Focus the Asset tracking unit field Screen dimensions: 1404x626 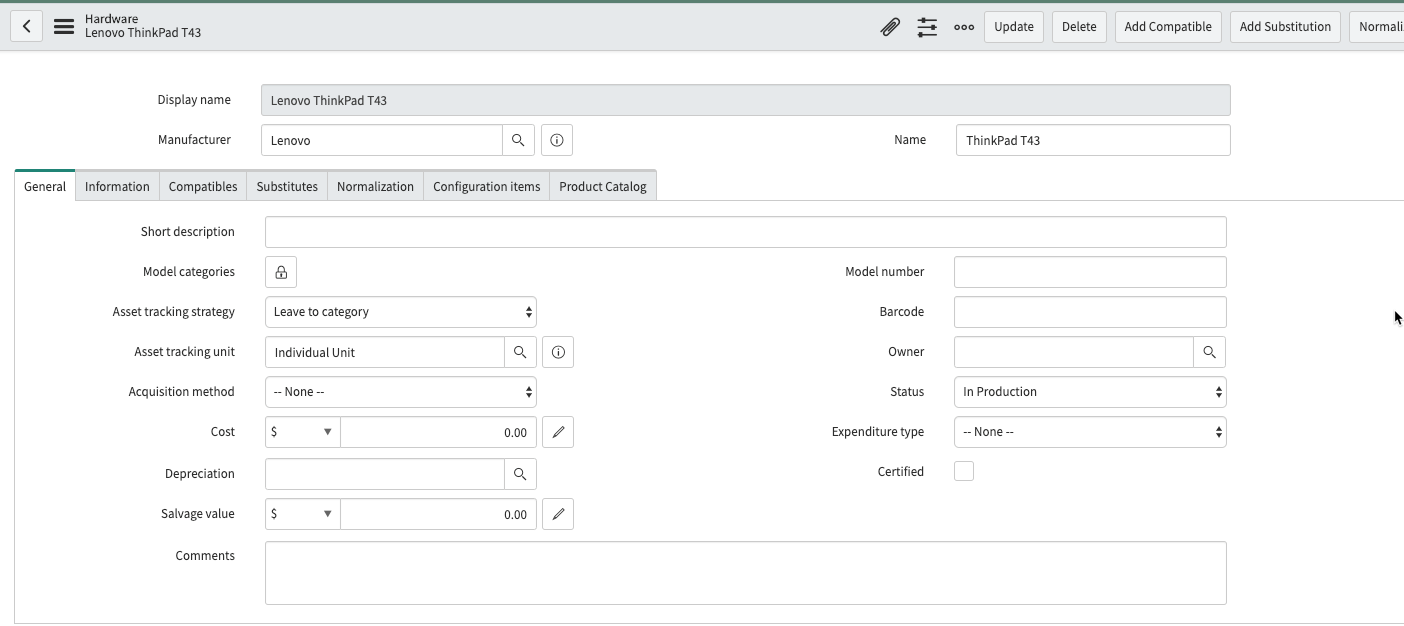pos(385,352)
